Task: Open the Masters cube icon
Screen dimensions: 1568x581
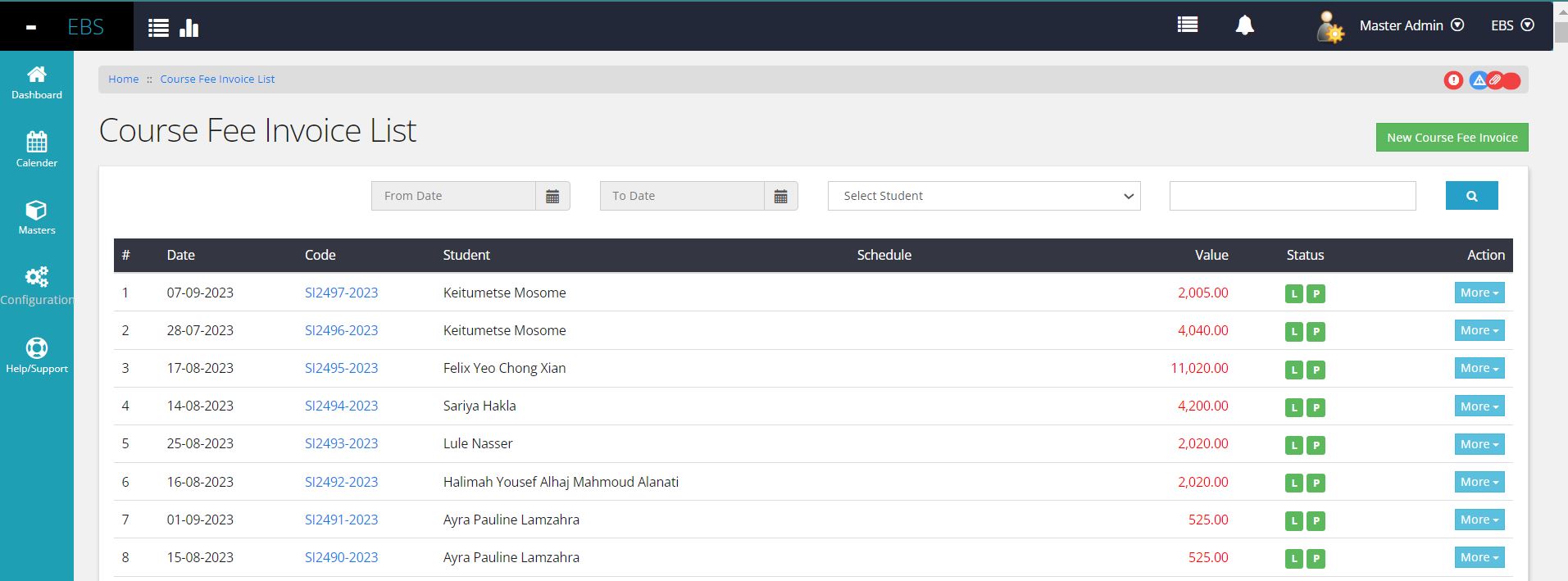Action: [37, 211]
